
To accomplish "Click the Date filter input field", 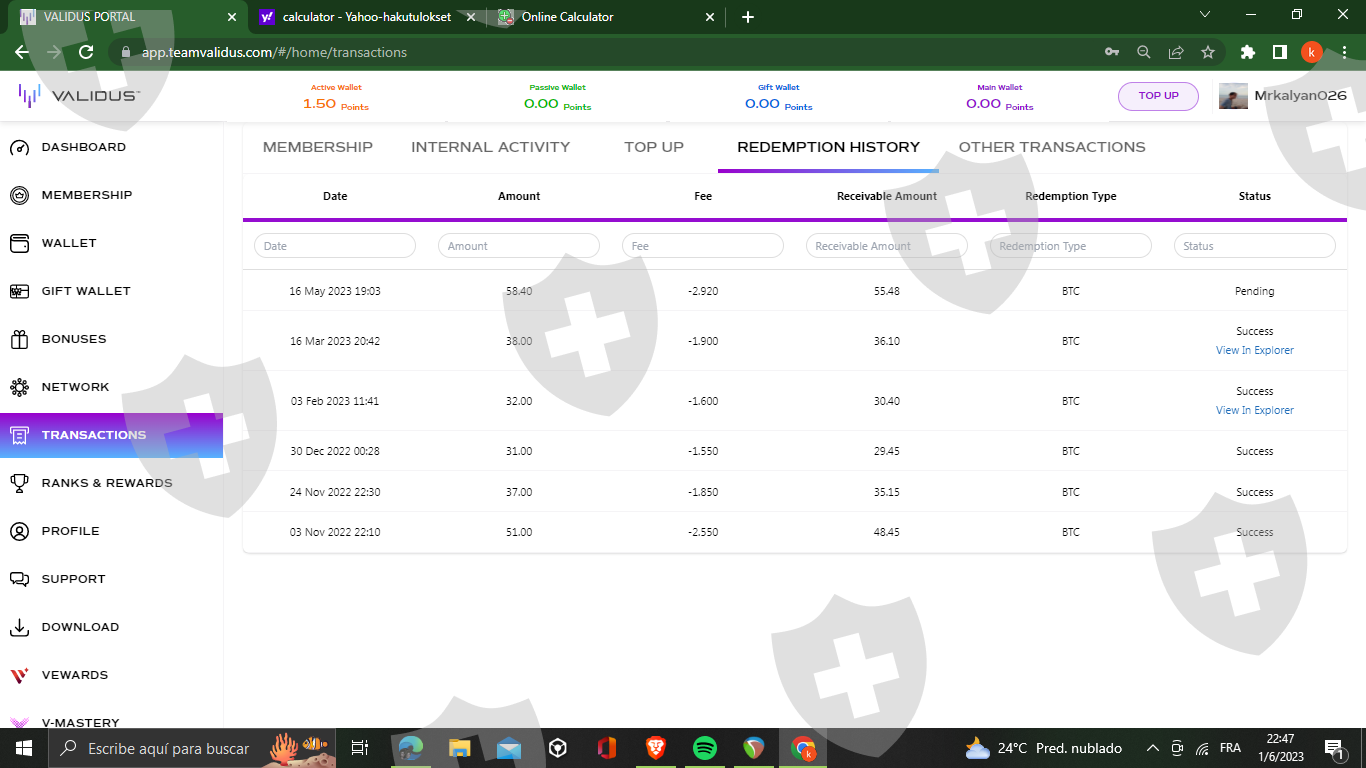I will (x=335, y=246).
